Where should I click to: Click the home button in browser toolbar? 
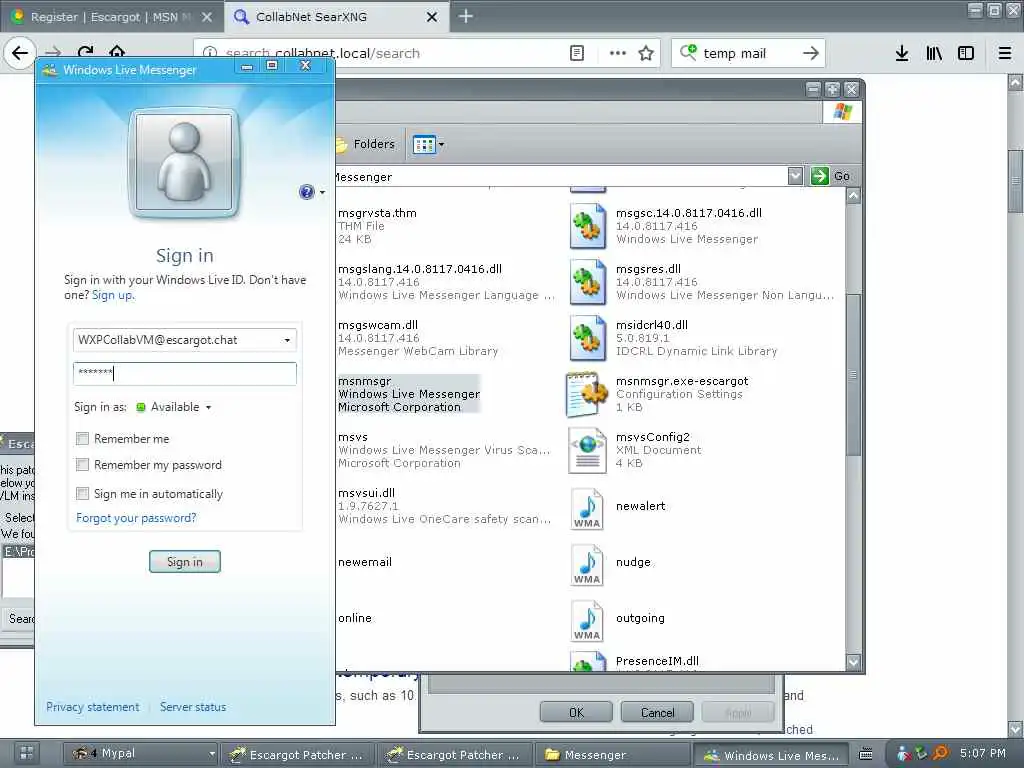tap(117, 52)
